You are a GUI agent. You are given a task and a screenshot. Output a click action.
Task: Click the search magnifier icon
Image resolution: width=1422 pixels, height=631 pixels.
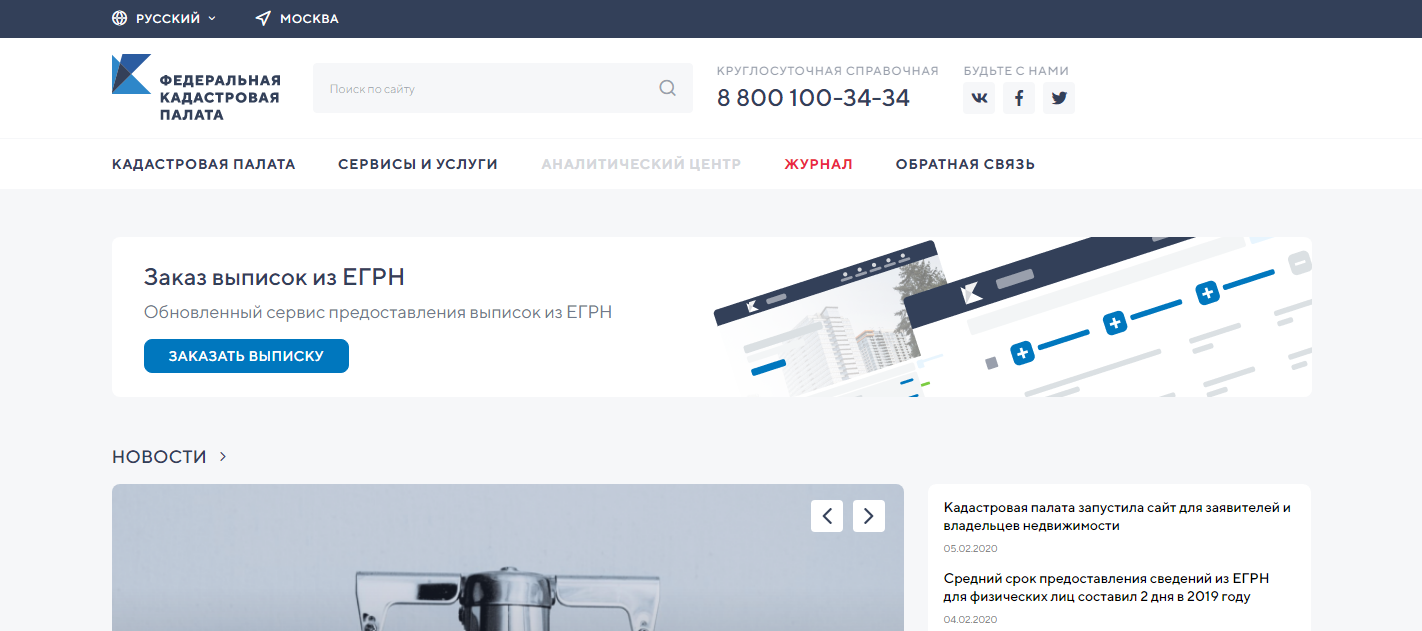(x=668, y=88)
